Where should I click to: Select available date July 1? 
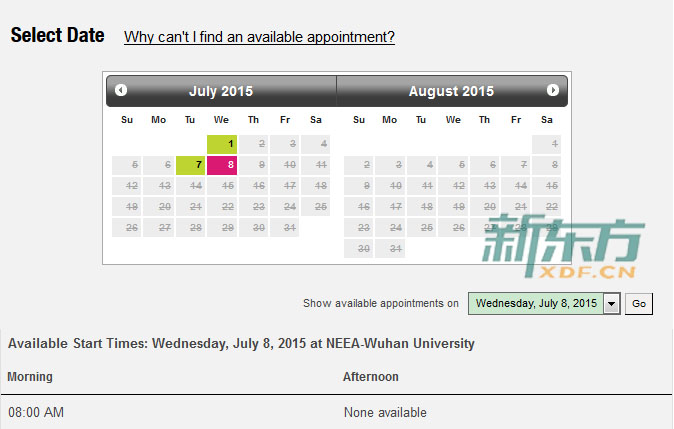tap(222, 144)
